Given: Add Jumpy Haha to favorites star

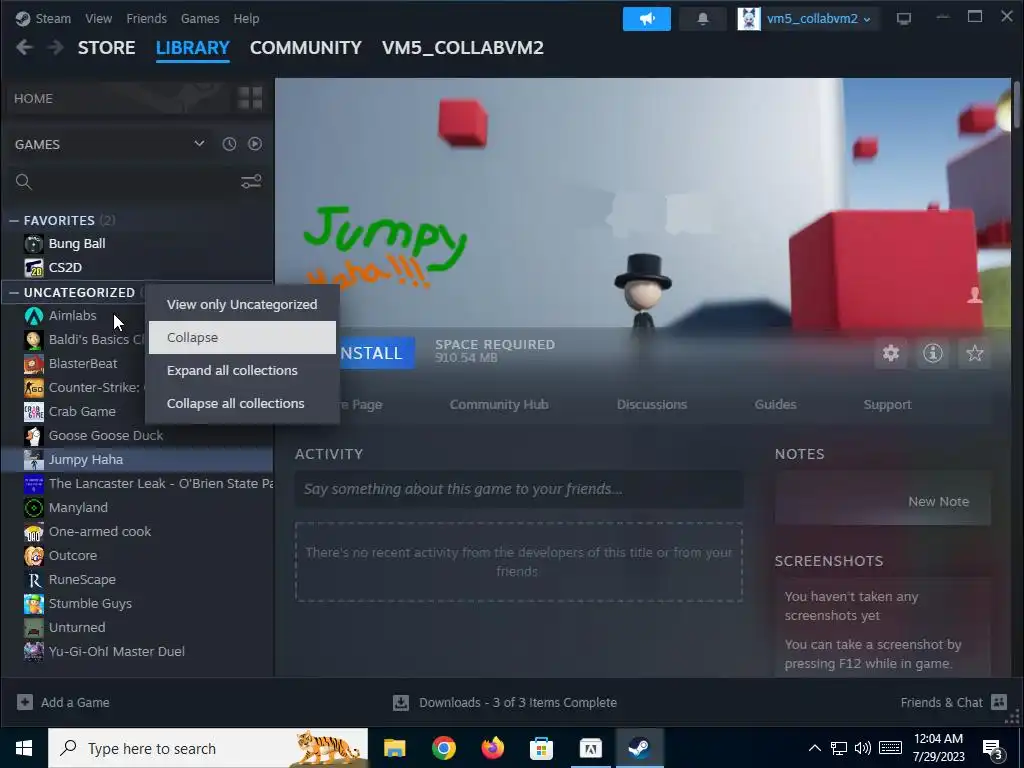Looking at the screenshot, I should click(974, 353).
